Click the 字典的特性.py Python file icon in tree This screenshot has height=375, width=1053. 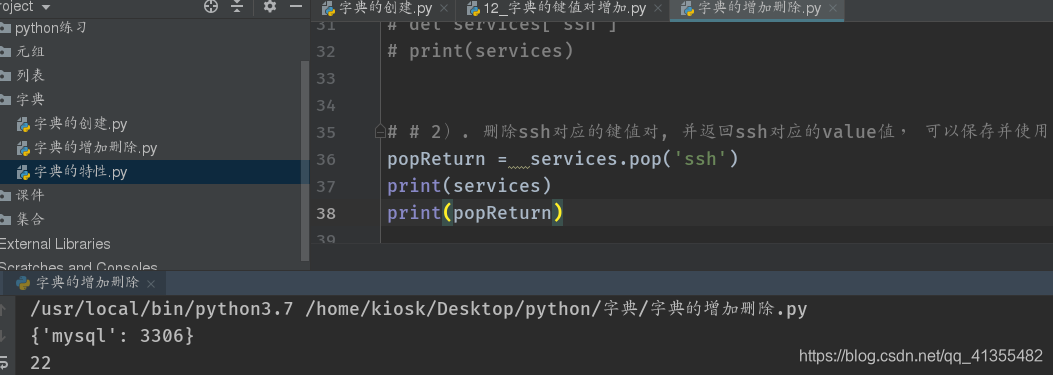coord(24,173)
